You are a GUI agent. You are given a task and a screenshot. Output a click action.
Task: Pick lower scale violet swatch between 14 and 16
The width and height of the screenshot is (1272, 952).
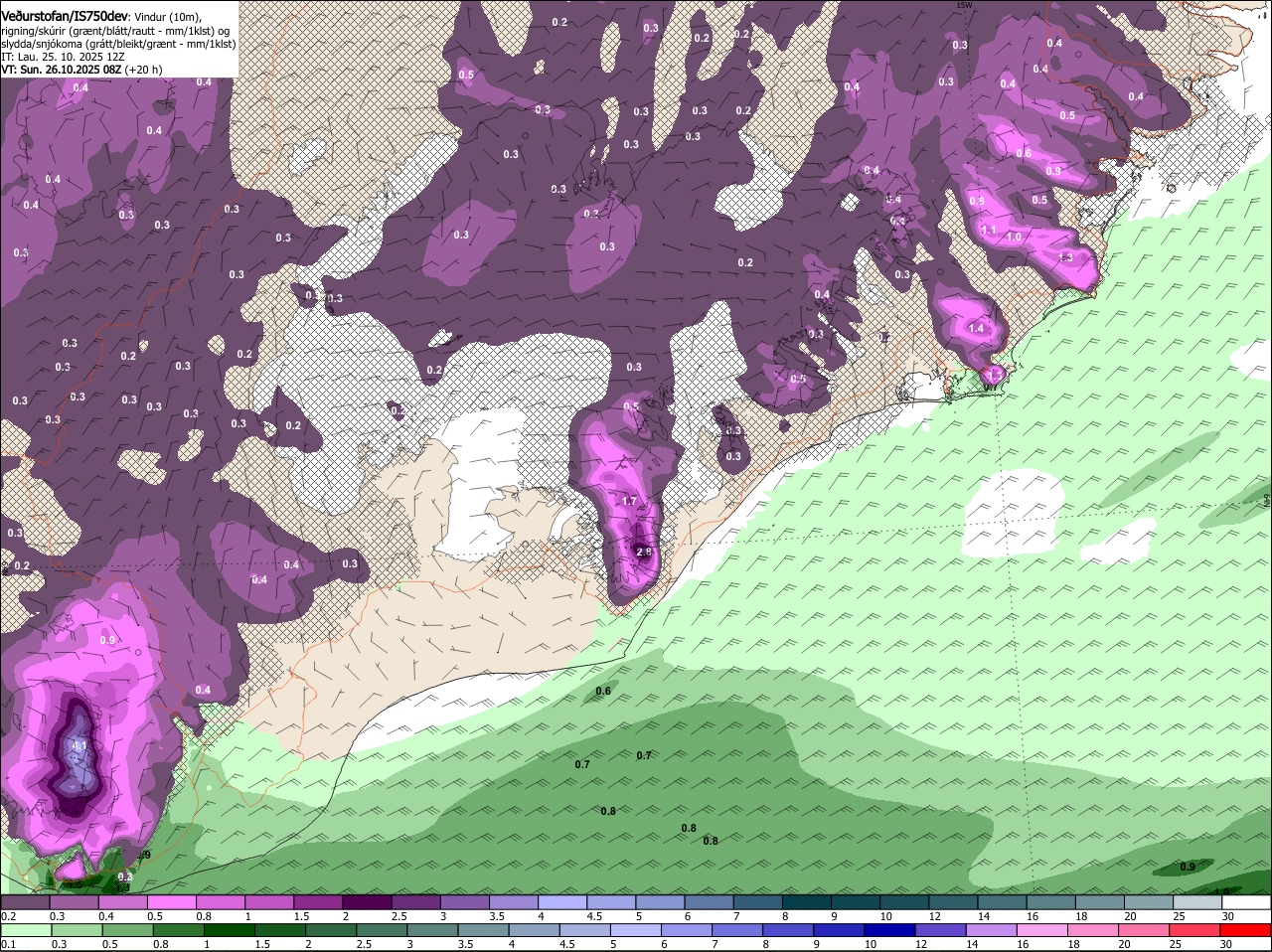coord(990,930)
